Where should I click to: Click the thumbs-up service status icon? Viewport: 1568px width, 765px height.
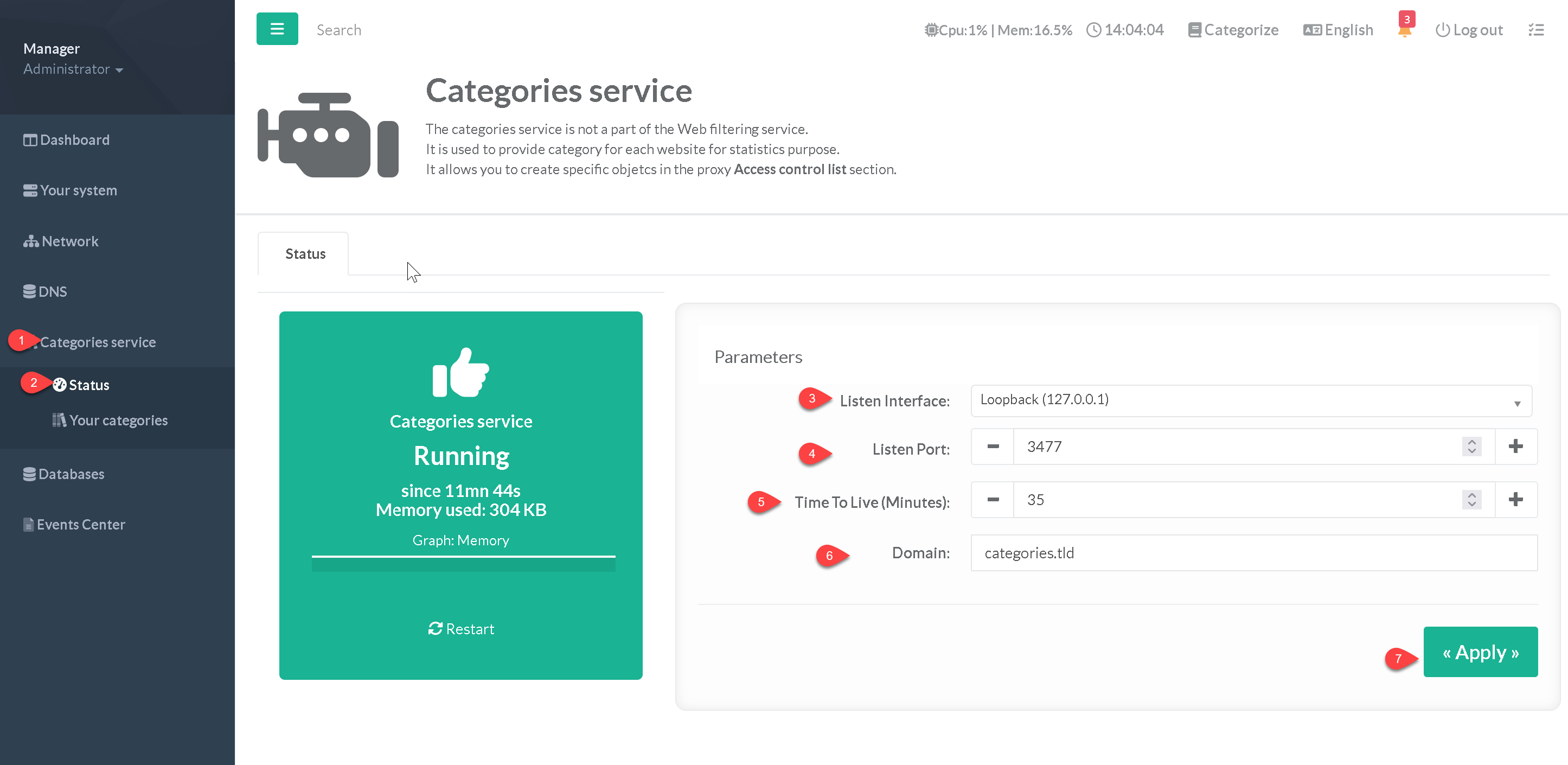click(x=461, y=372)
